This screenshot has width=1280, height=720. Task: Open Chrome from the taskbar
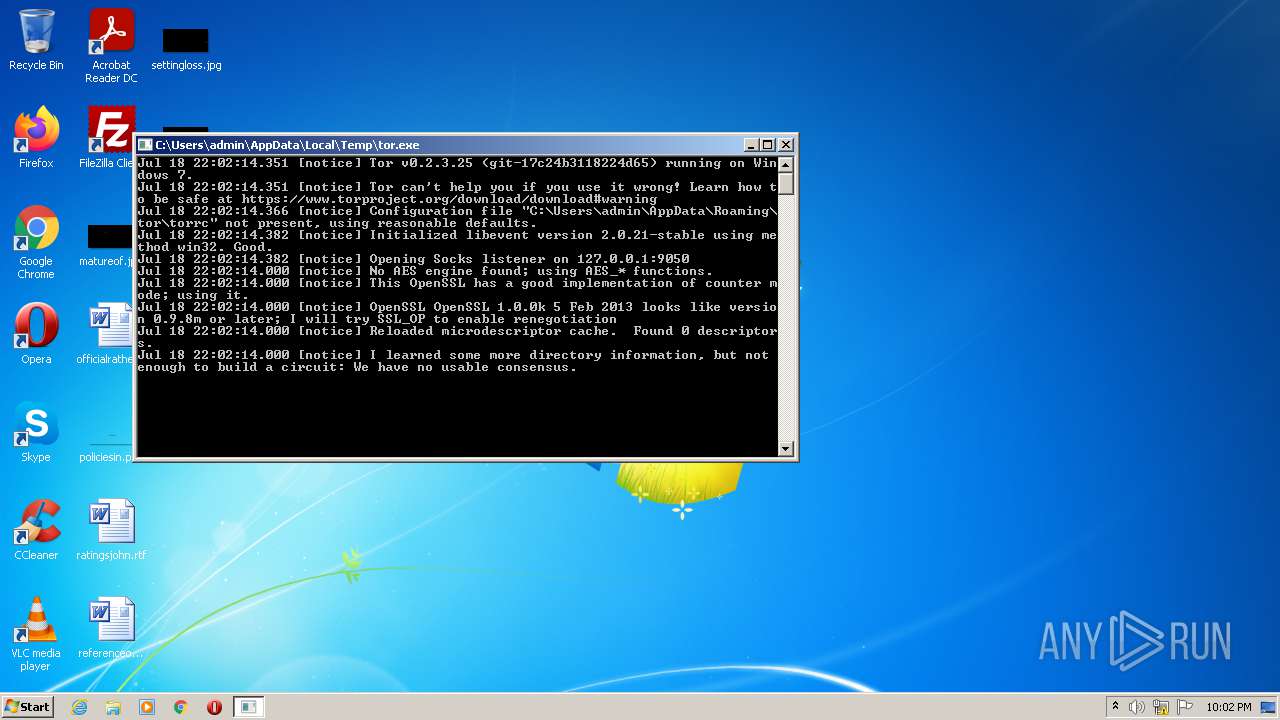point(181,707)
